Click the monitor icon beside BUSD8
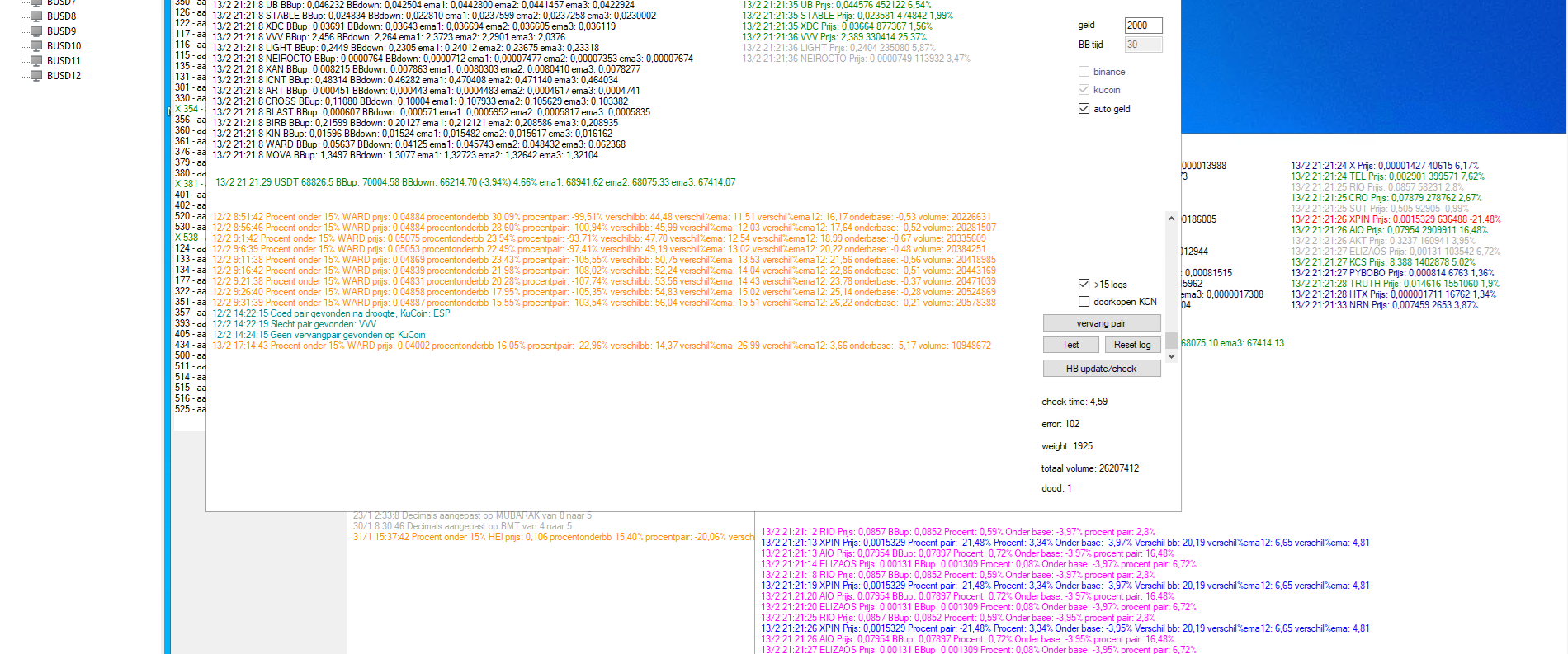The width and height of the screenshot is (1568, 654). pos(35,16)
